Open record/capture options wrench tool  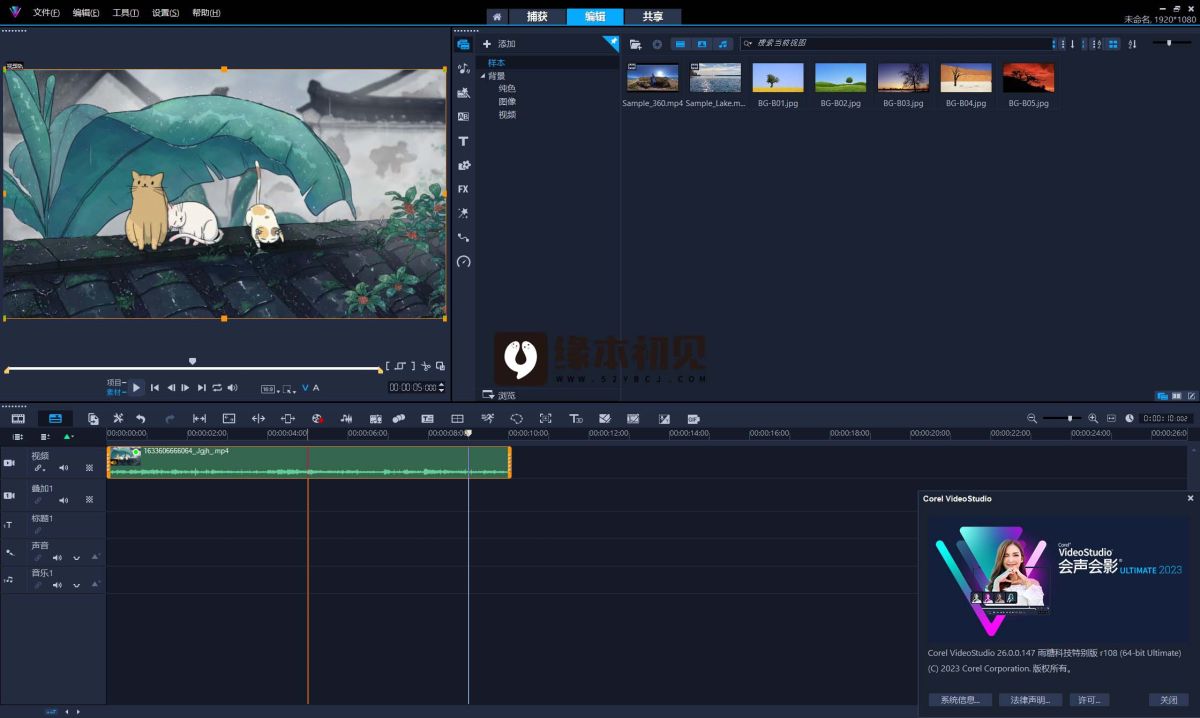tap(118, 418)
